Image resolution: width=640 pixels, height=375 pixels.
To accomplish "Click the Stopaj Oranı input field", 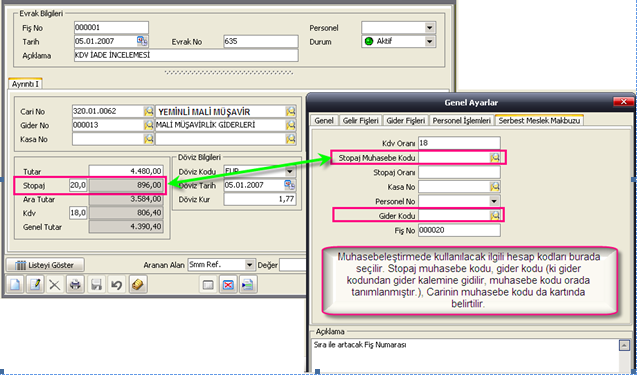I will click(x=459, y=172).
